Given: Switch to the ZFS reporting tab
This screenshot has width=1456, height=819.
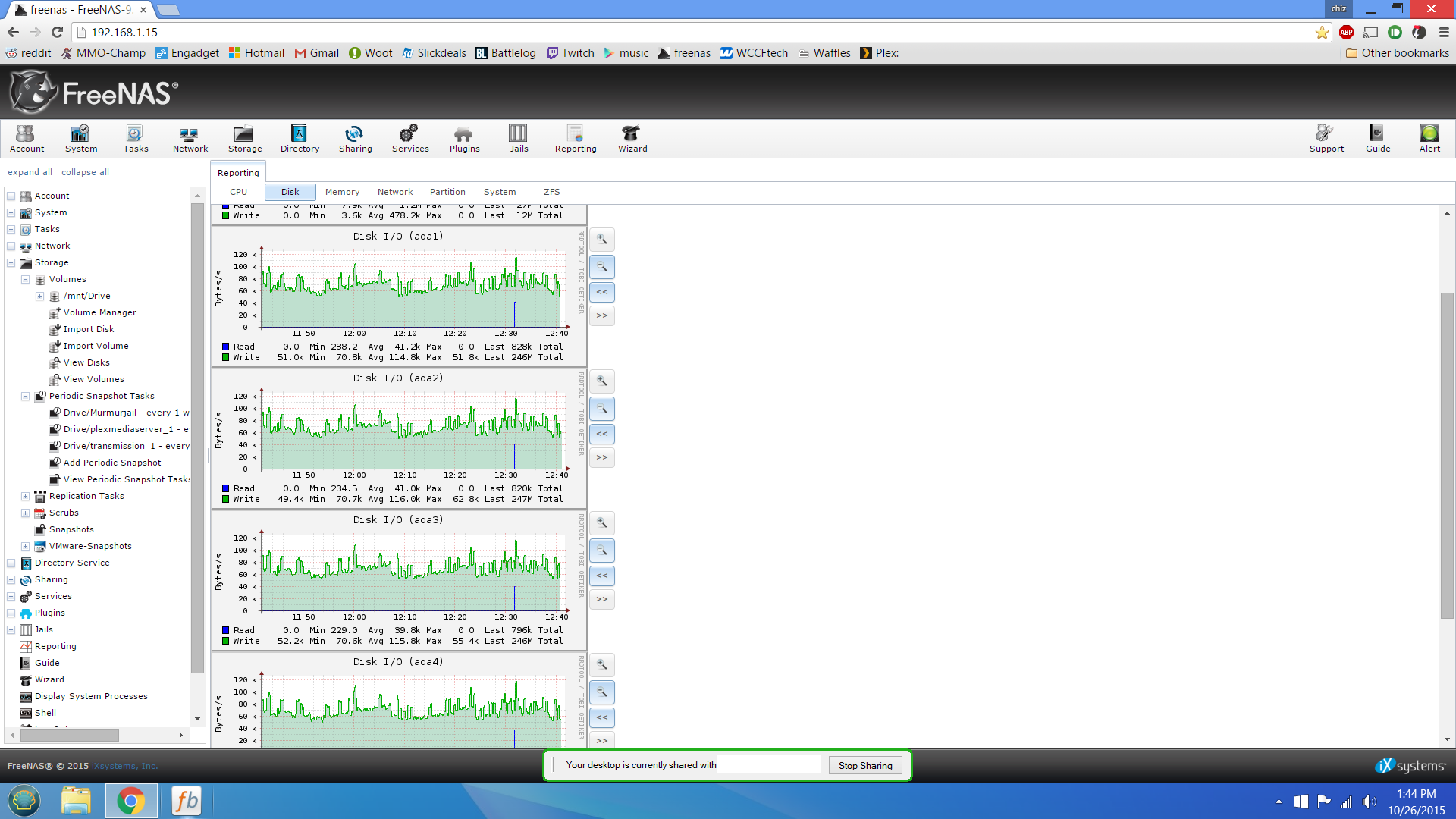Looking at the screenshot, I should pyautogui.click(x=551, y=192).
